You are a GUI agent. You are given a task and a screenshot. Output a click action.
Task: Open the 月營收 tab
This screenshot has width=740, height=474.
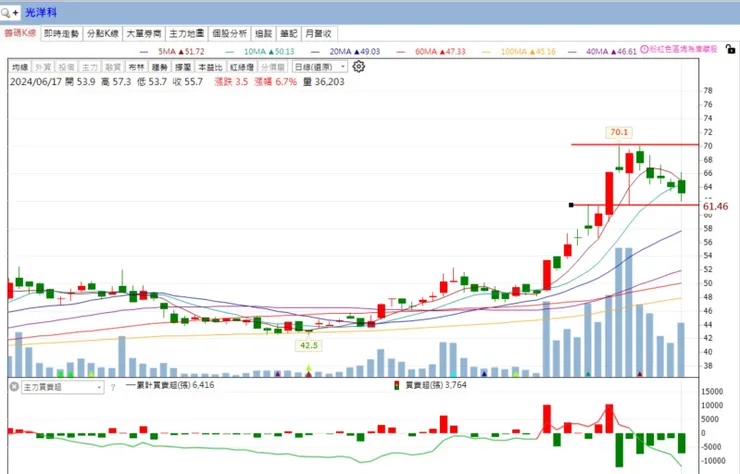click(319, 34)
